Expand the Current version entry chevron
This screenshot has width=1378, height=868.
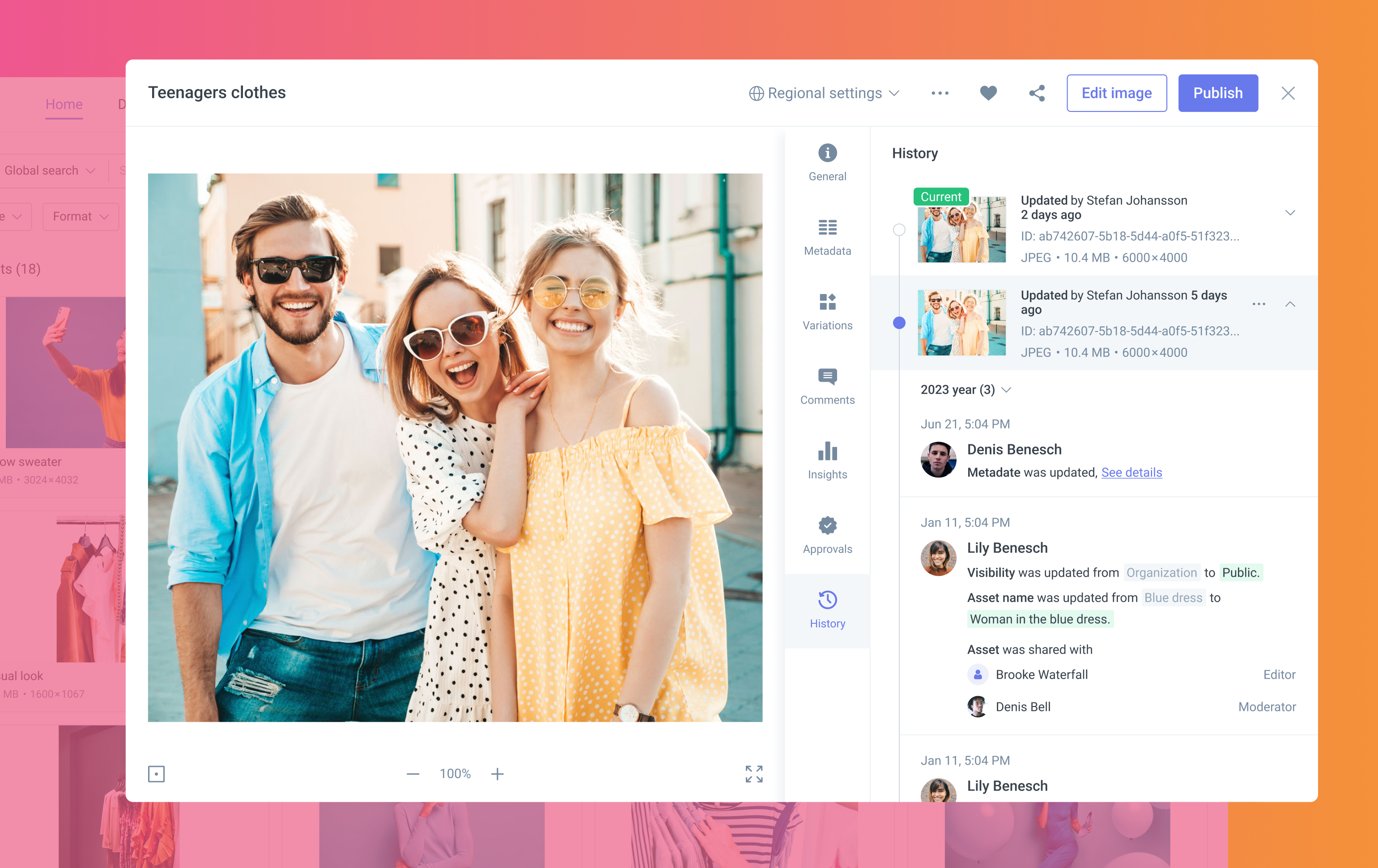point(1290,213)
